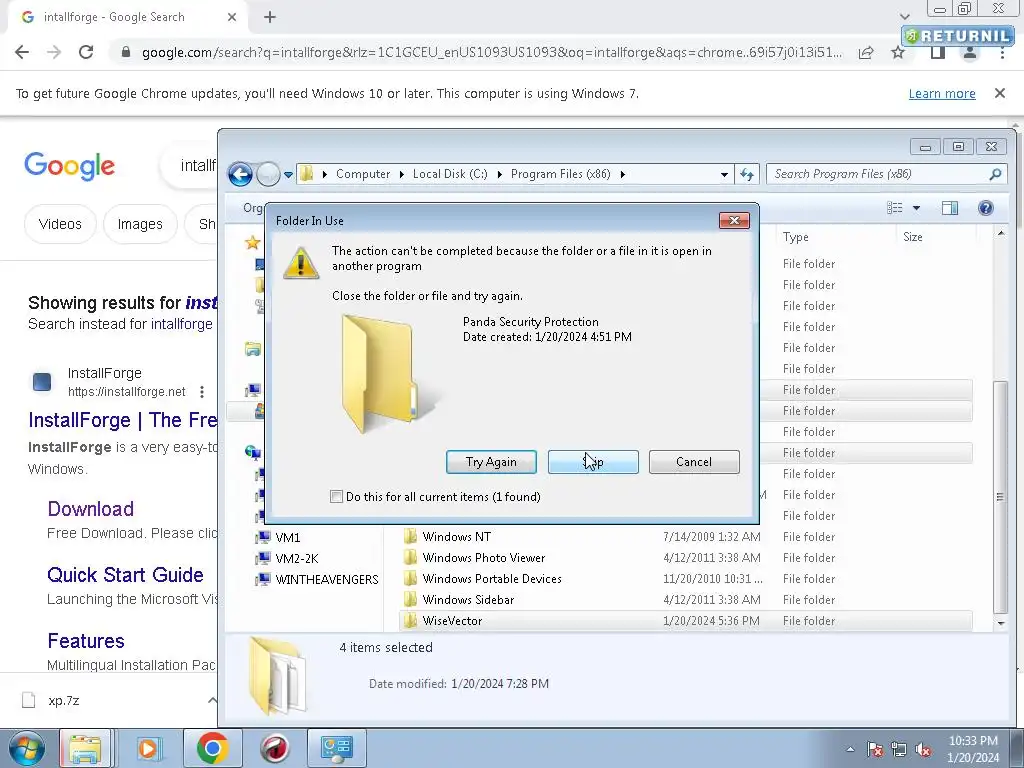Show hidden system tray icons

(850, 749)
